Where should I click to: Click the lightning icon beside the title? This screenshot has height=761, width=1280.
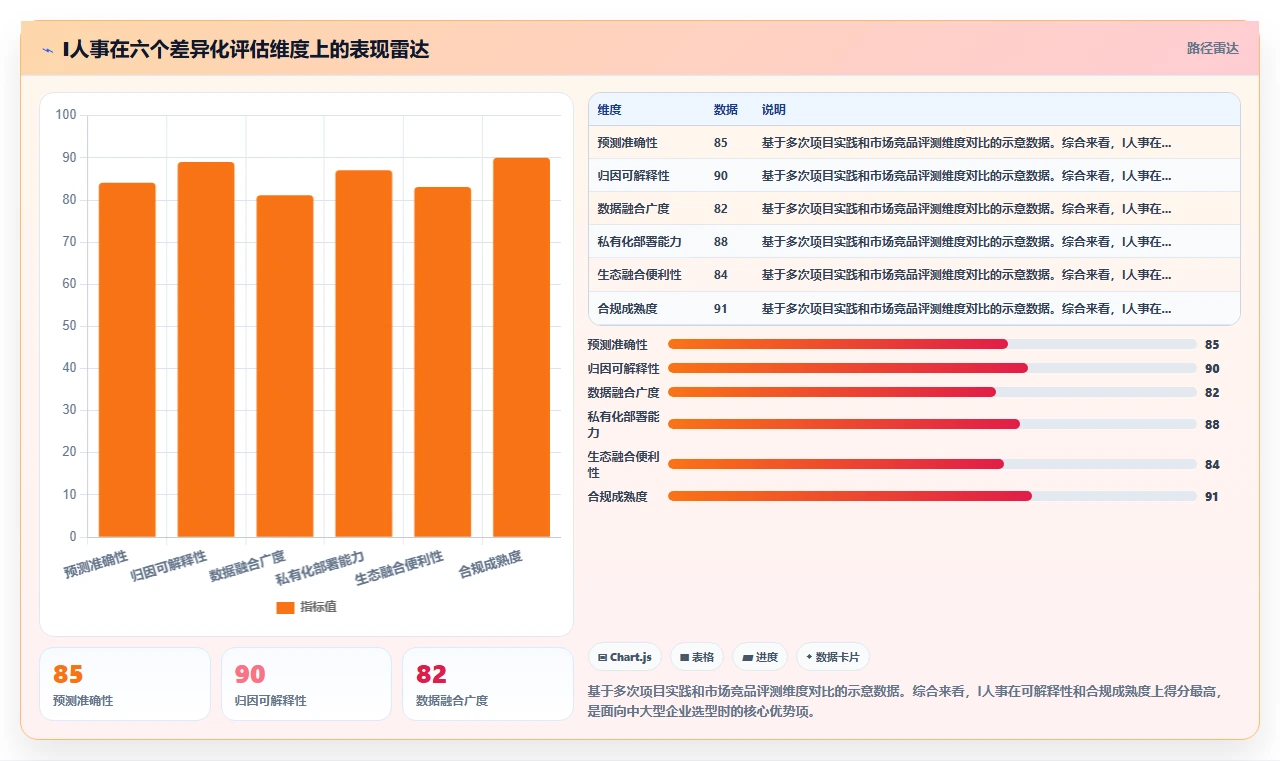coord(48,50)
